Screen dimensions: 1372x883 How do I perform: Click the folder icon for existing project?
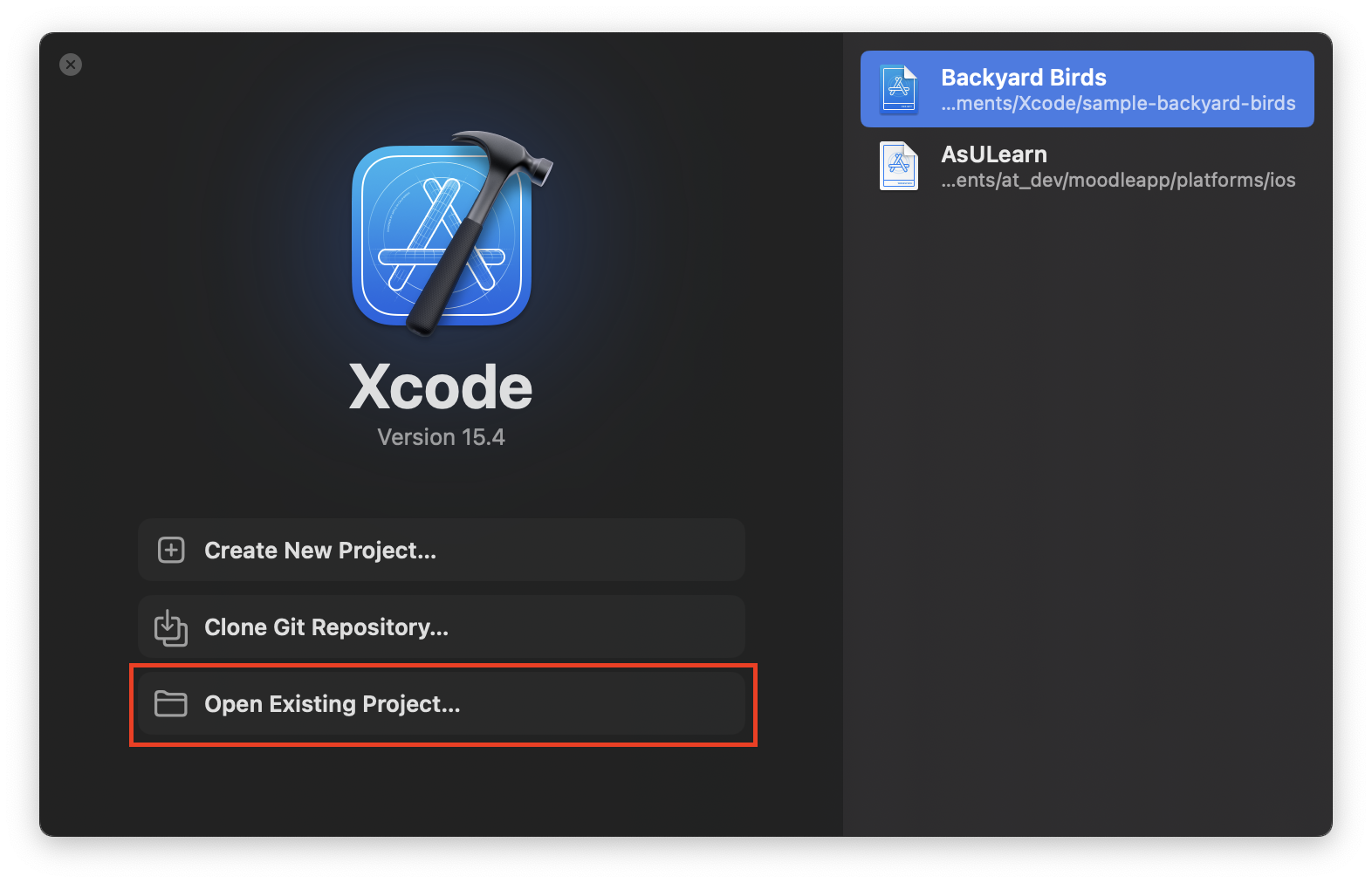[x=171, y=704]
